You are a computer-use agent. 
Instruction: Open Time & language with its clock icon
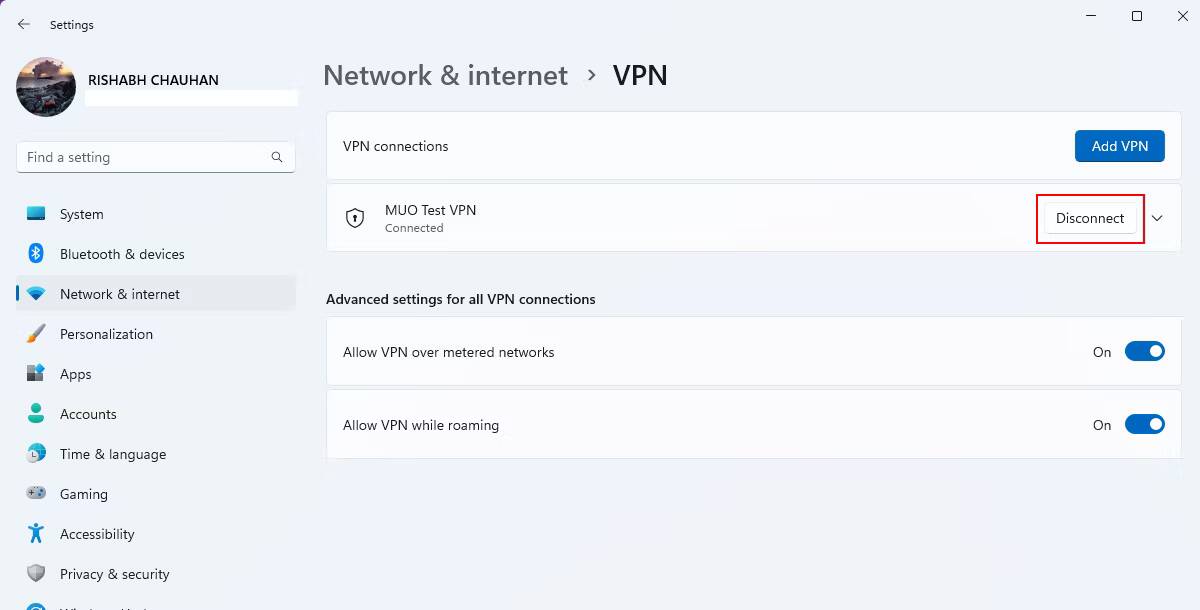click(36, 453)
